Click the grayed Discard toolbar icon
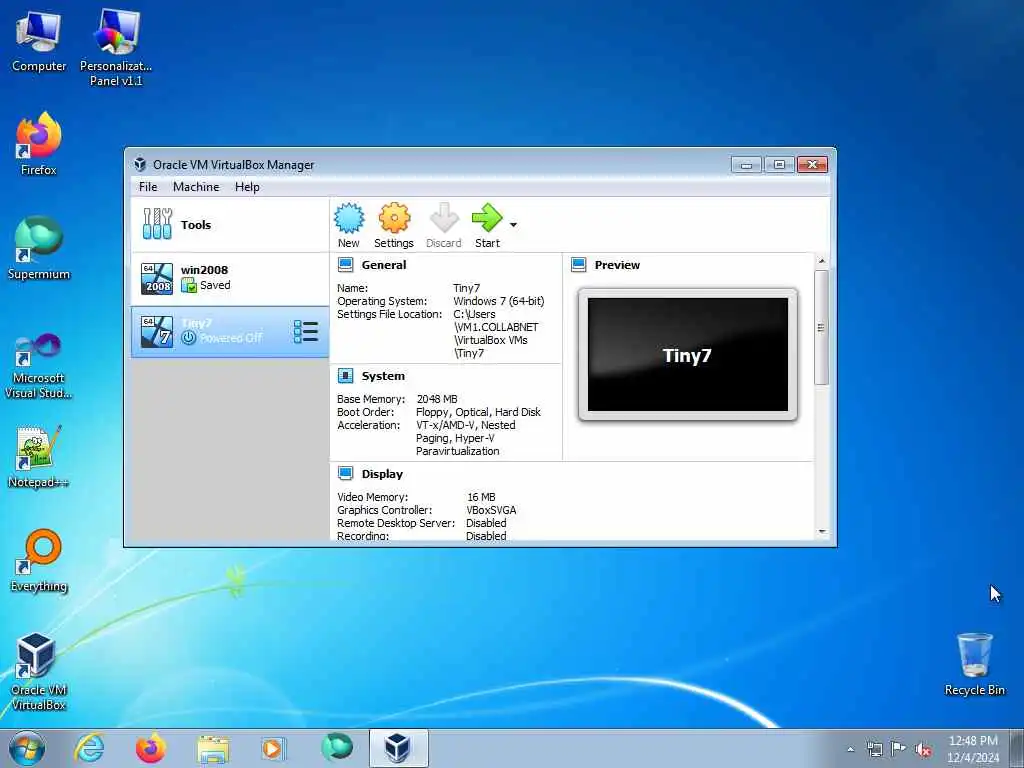This screenshot has width=1024, height=768. [444, 218]
